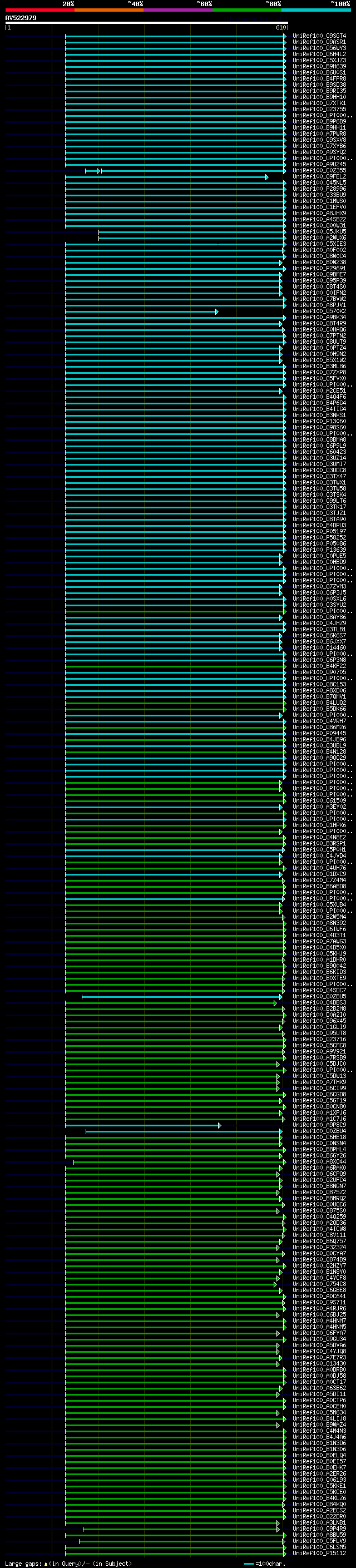Click label UniRef100_Q4DBS3
The image size is (356, 1568).
tap(319, 1002)
